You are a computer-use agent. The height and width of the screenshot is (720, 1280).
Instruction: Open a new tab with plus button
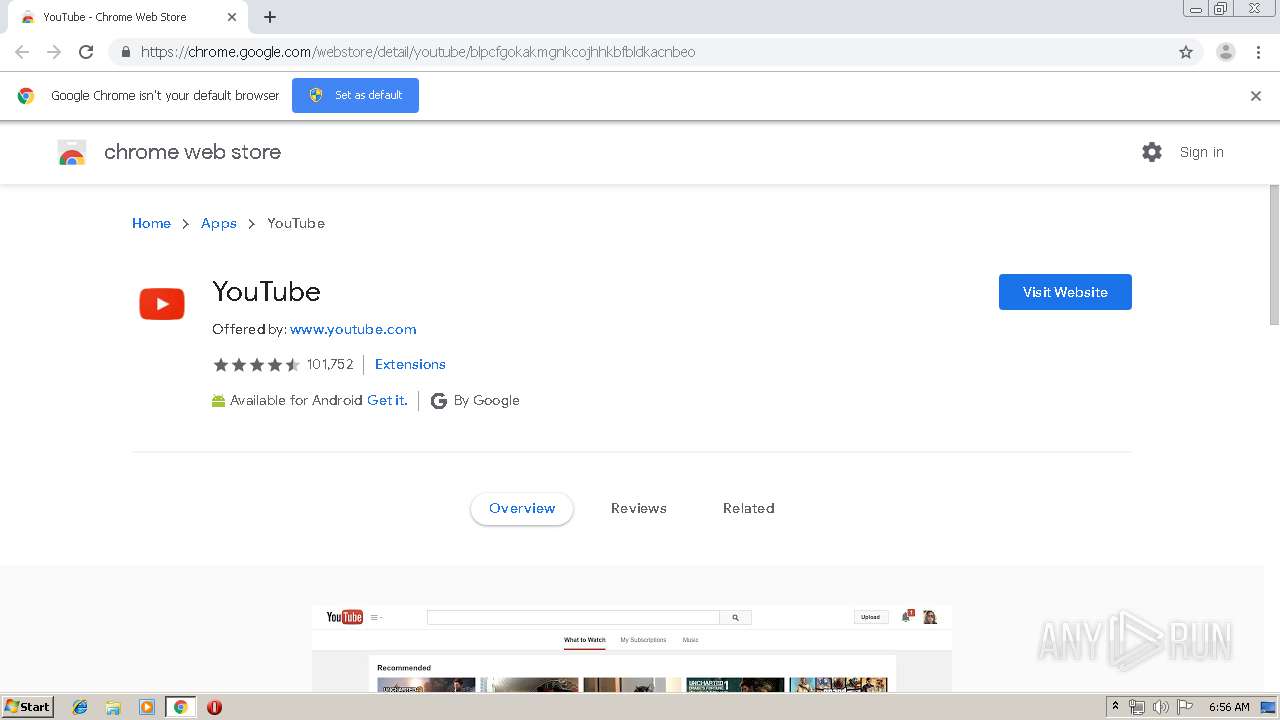coord(270,17)
